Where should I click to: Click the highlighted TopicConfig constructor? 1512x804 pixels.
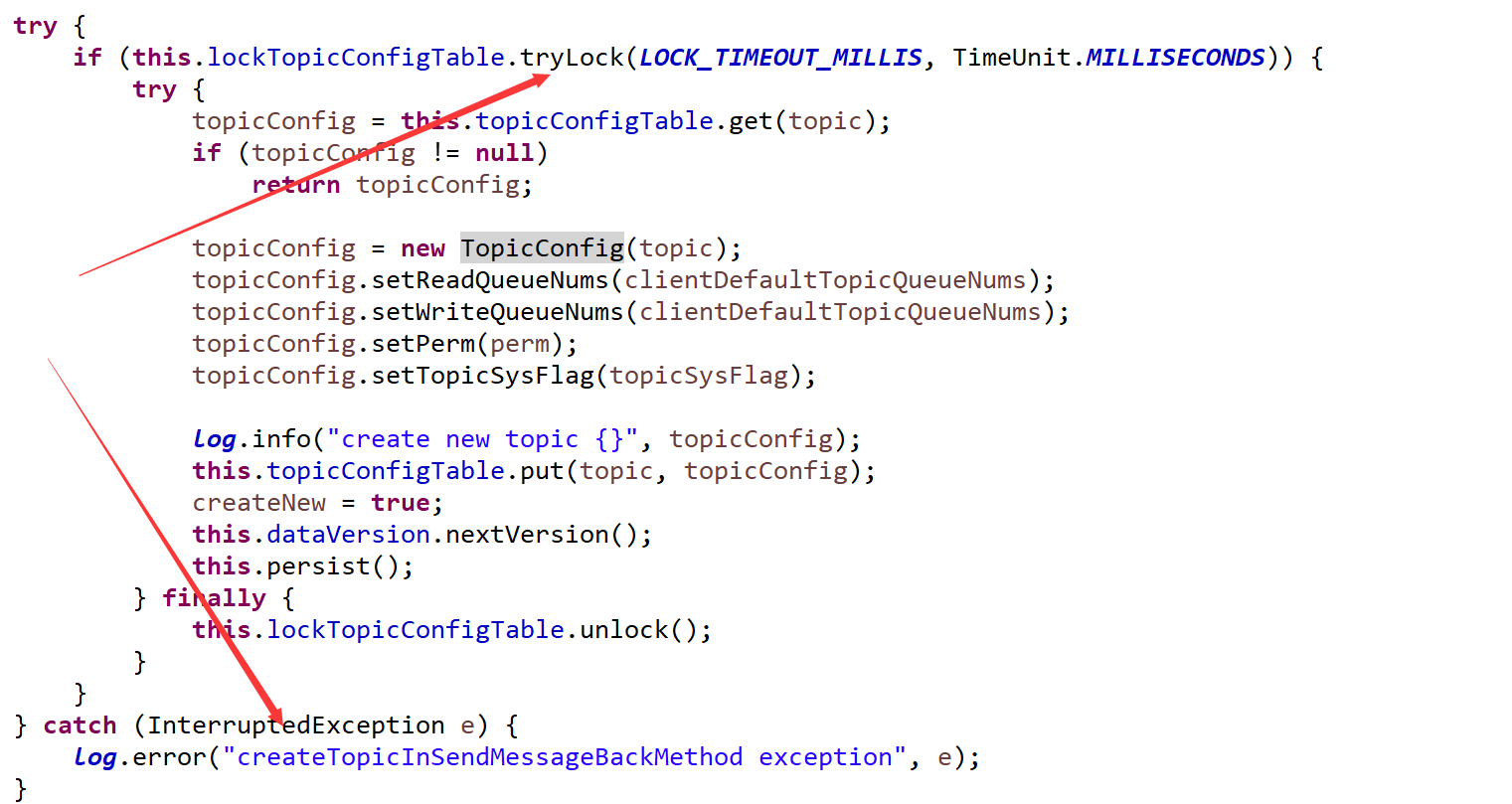click(x=542, y=247)
